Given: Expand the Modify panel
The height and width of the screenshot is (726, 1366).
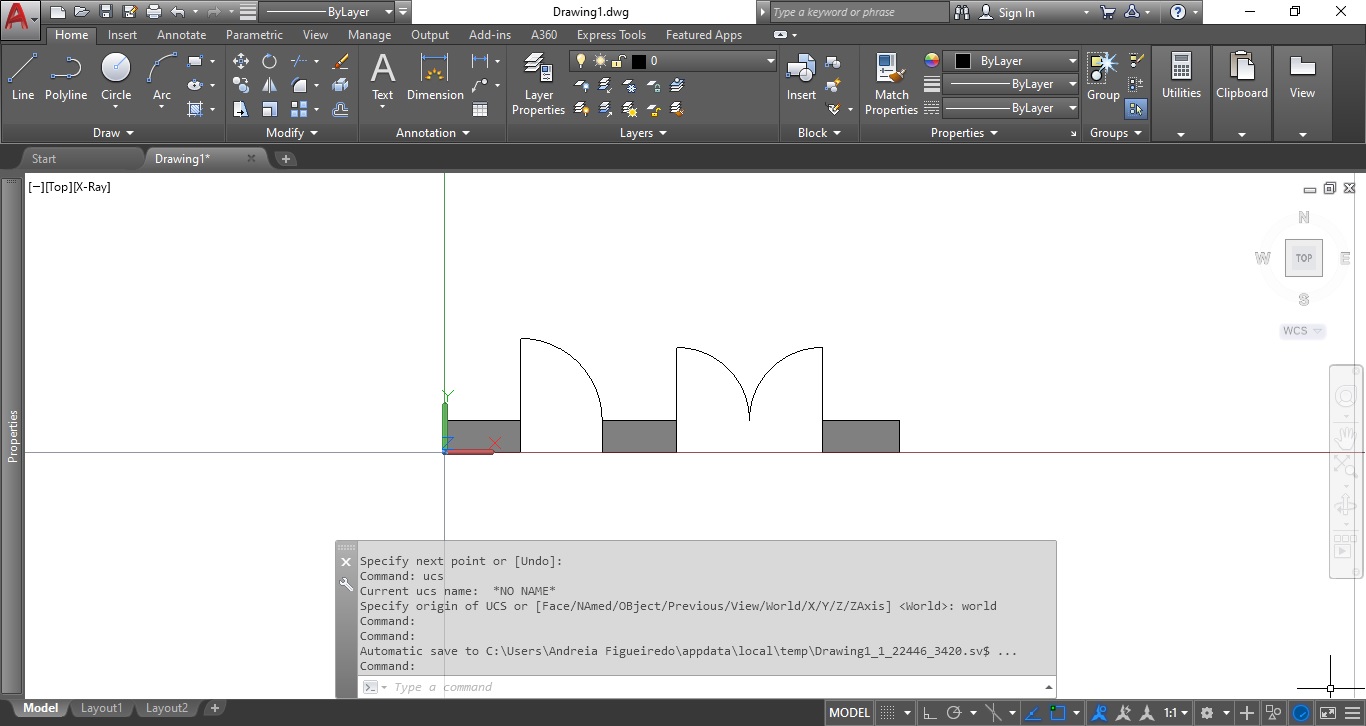Looking at the screenshot, I should click(x=292, y=132).
